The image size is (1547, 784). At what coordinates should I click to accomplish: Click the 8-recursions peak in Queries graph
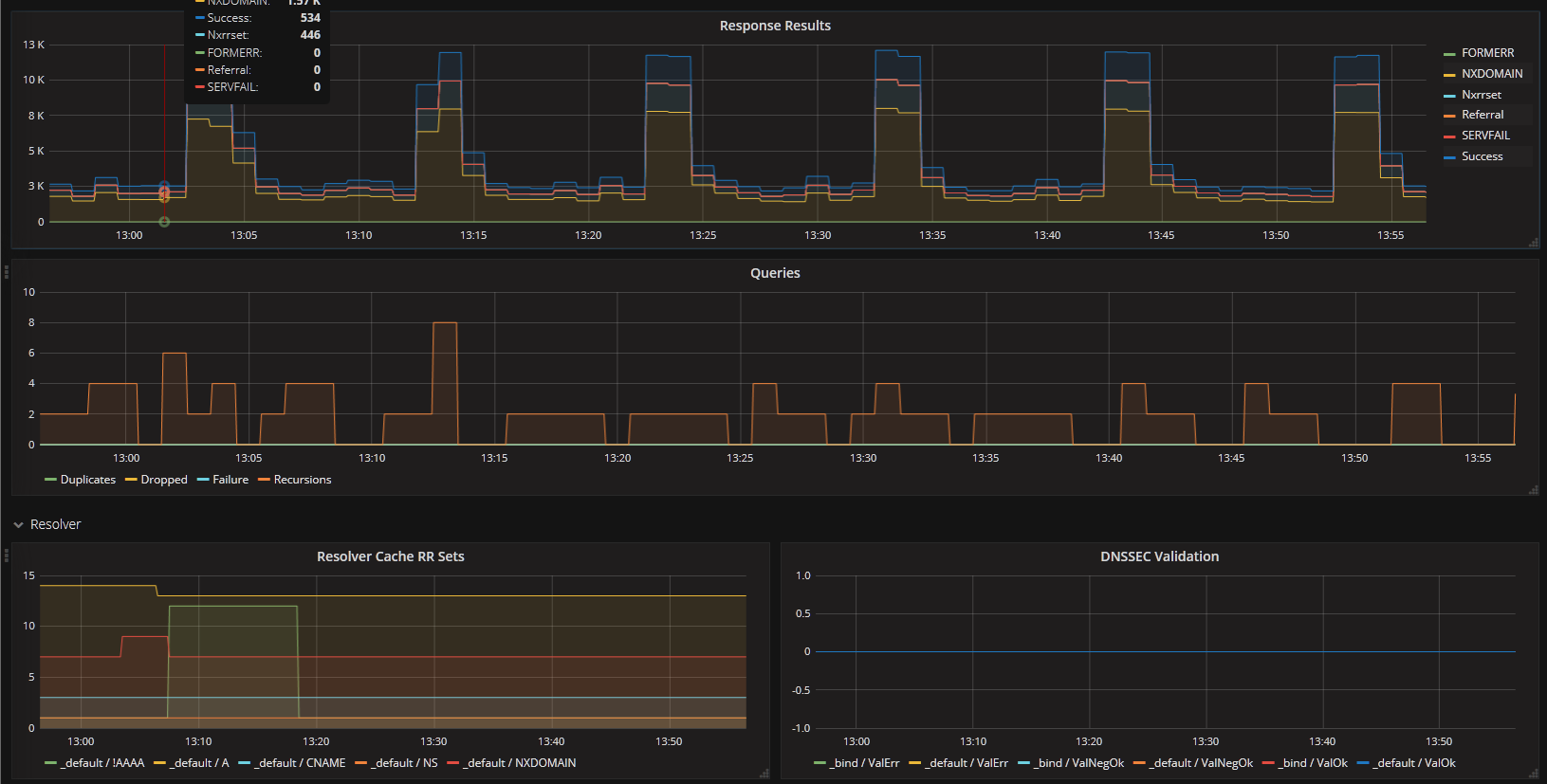445,323
